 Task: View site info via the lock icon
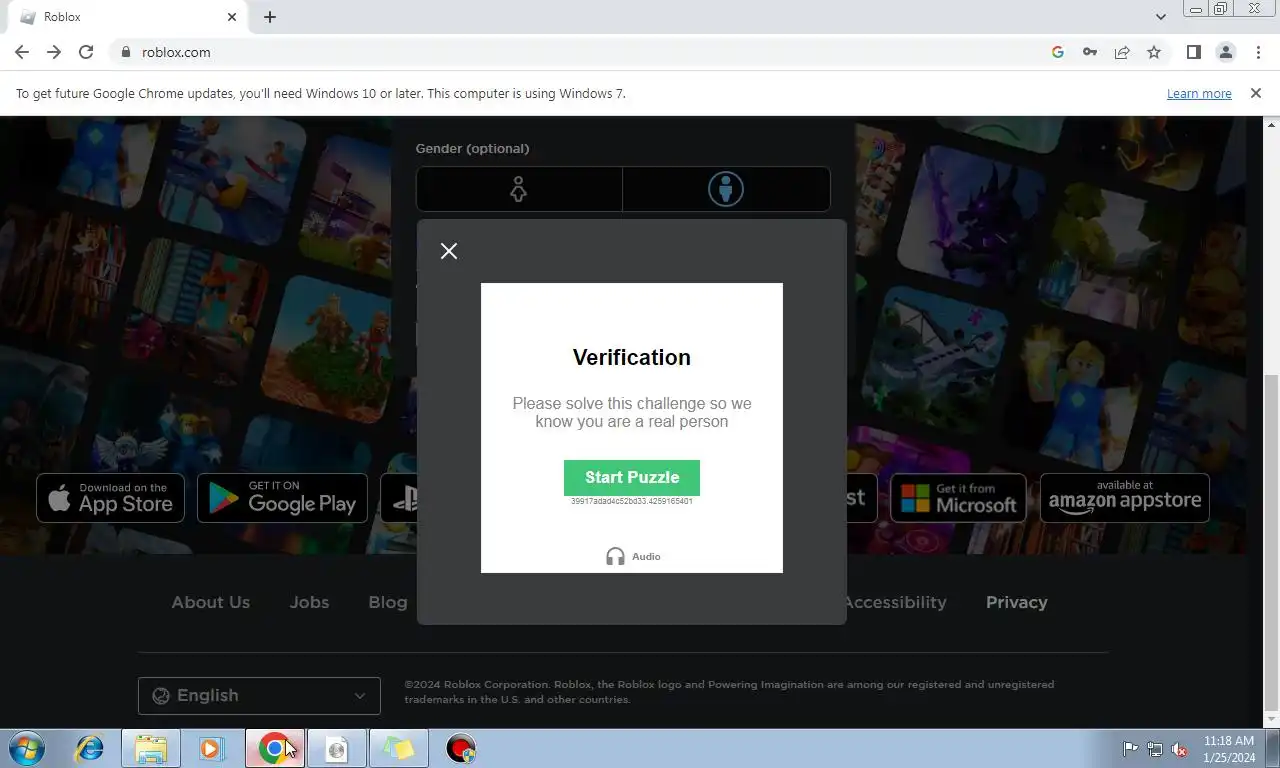click(125, 52)
